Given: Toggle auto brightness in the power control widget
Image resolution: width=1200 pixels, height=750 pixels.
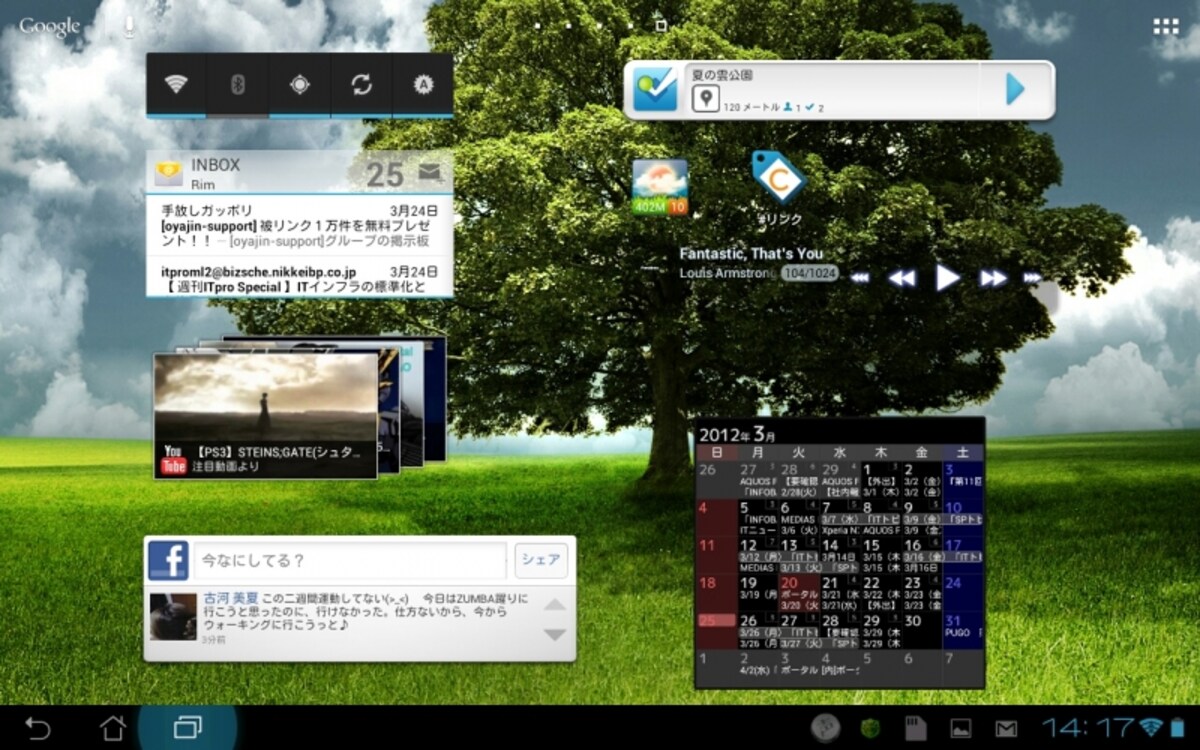Looking at the screenshot, I should (423, 85).
